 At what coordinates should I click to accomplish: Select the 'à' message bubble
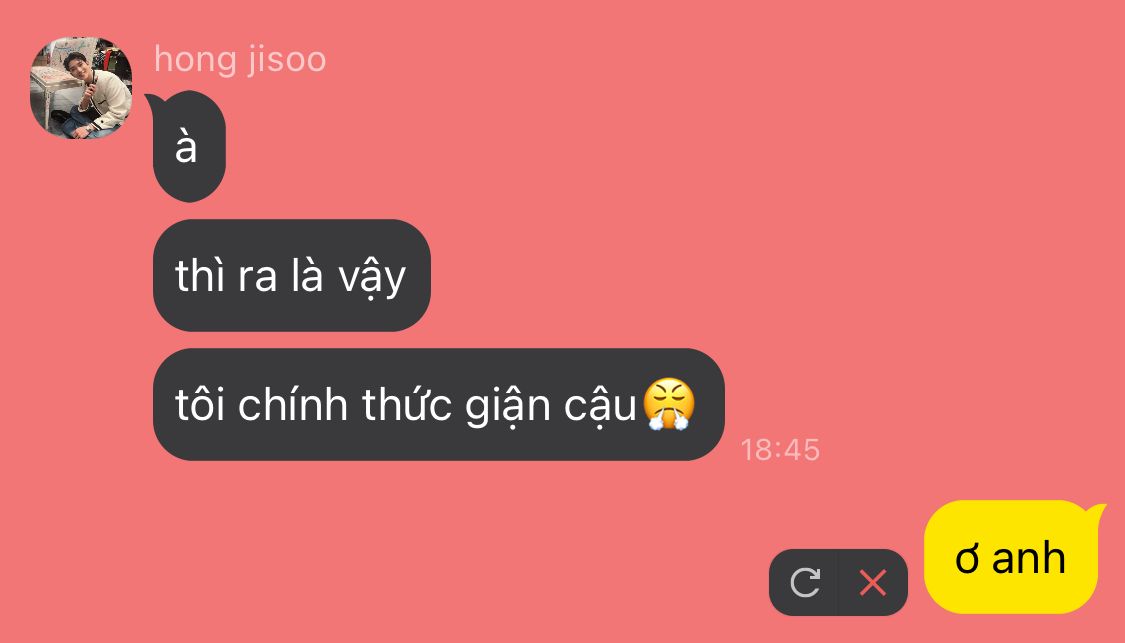point(189,146)
